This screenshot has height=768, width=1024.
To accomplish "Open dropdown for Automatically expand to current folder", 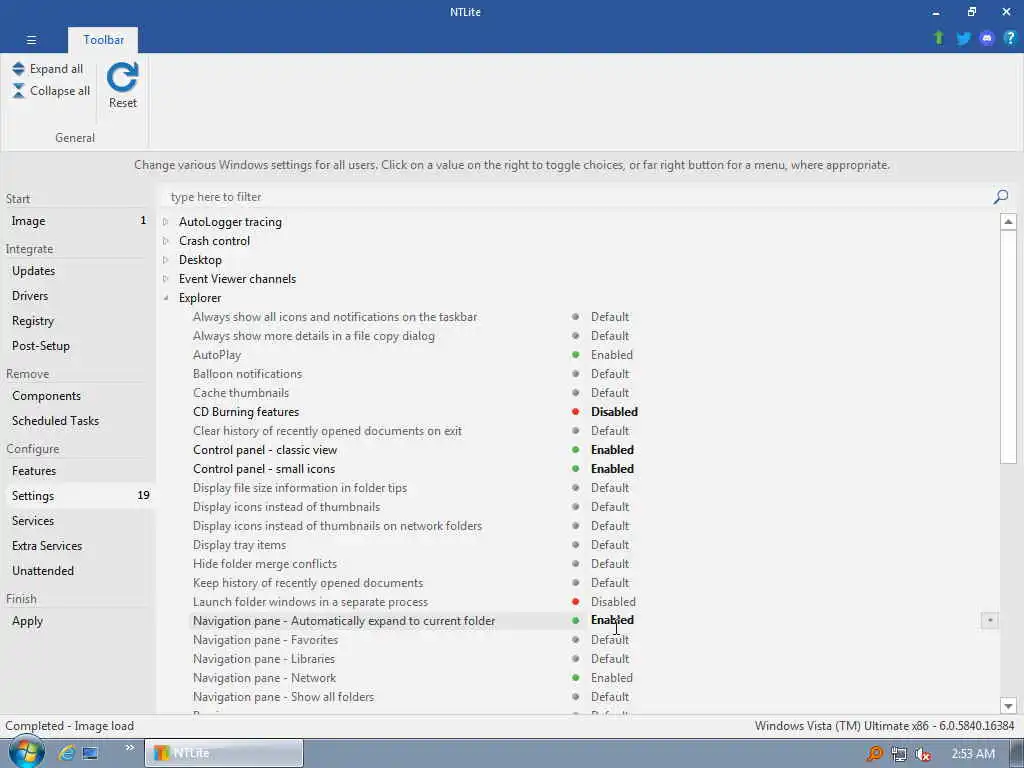I will click(x=989, y=620).
